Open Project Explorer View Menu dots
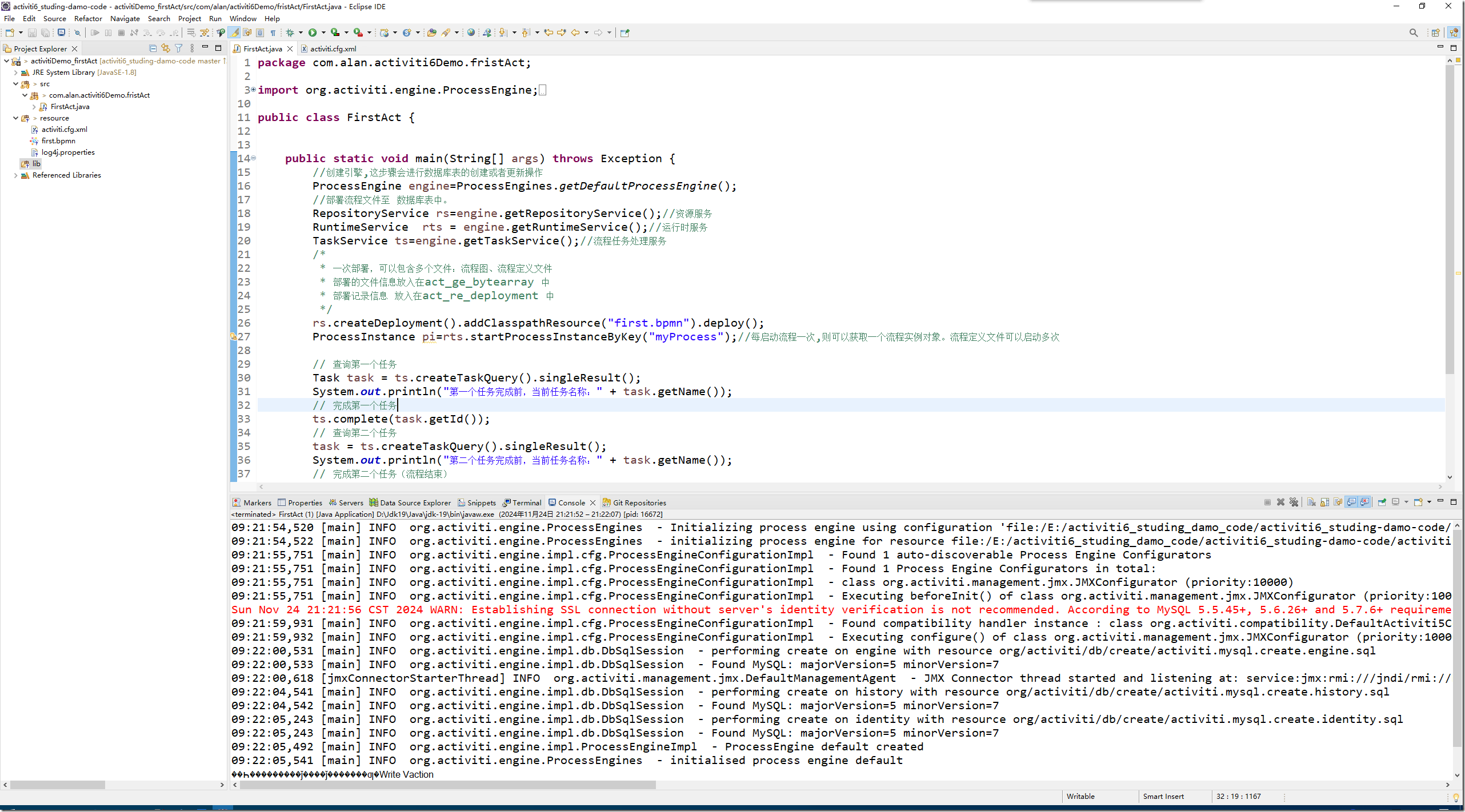This screenshot has height=812, width=1465. coord(192,49)
